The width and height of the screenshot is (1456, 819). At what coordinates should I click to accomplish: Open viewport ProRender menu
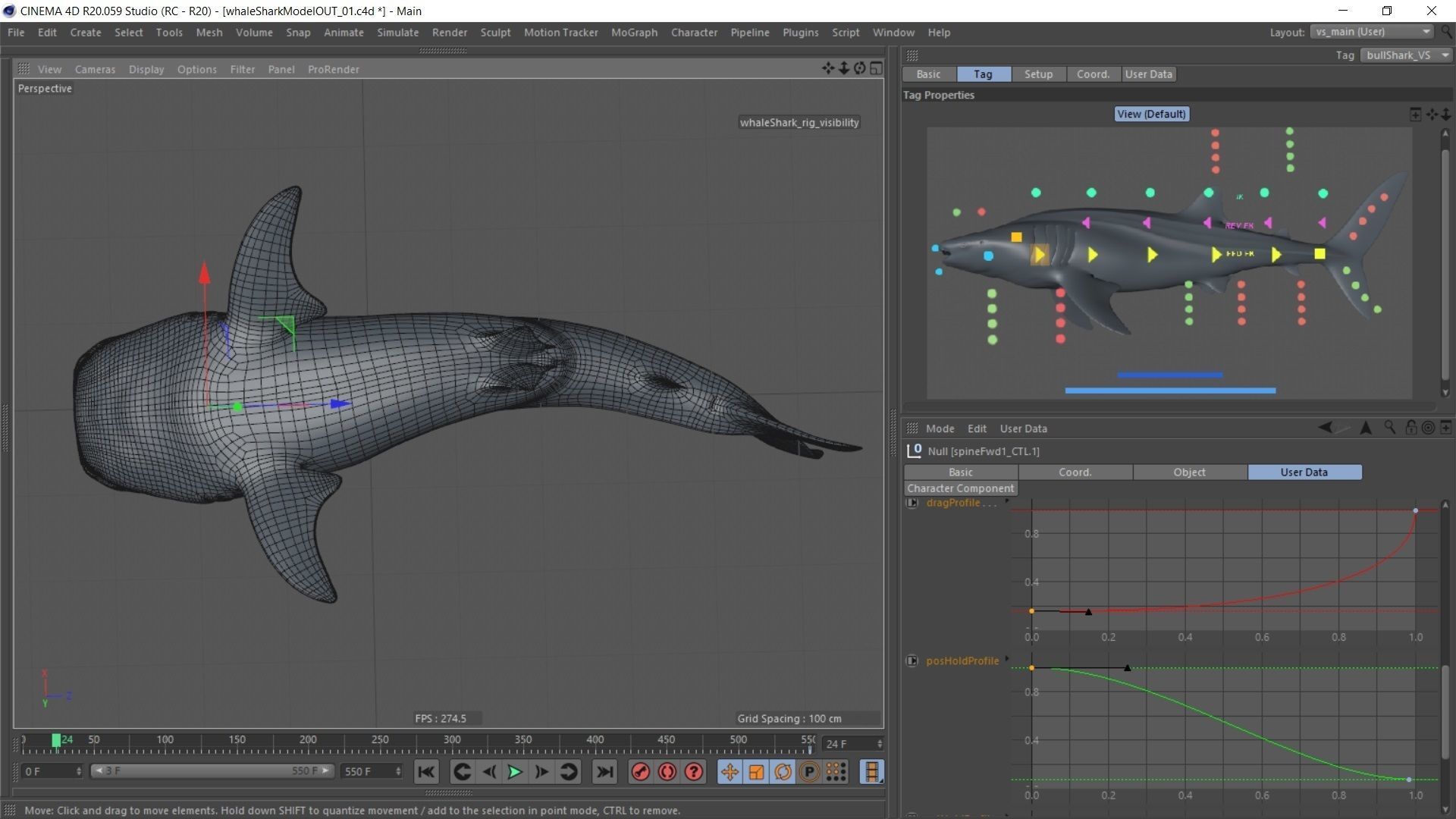333,69
